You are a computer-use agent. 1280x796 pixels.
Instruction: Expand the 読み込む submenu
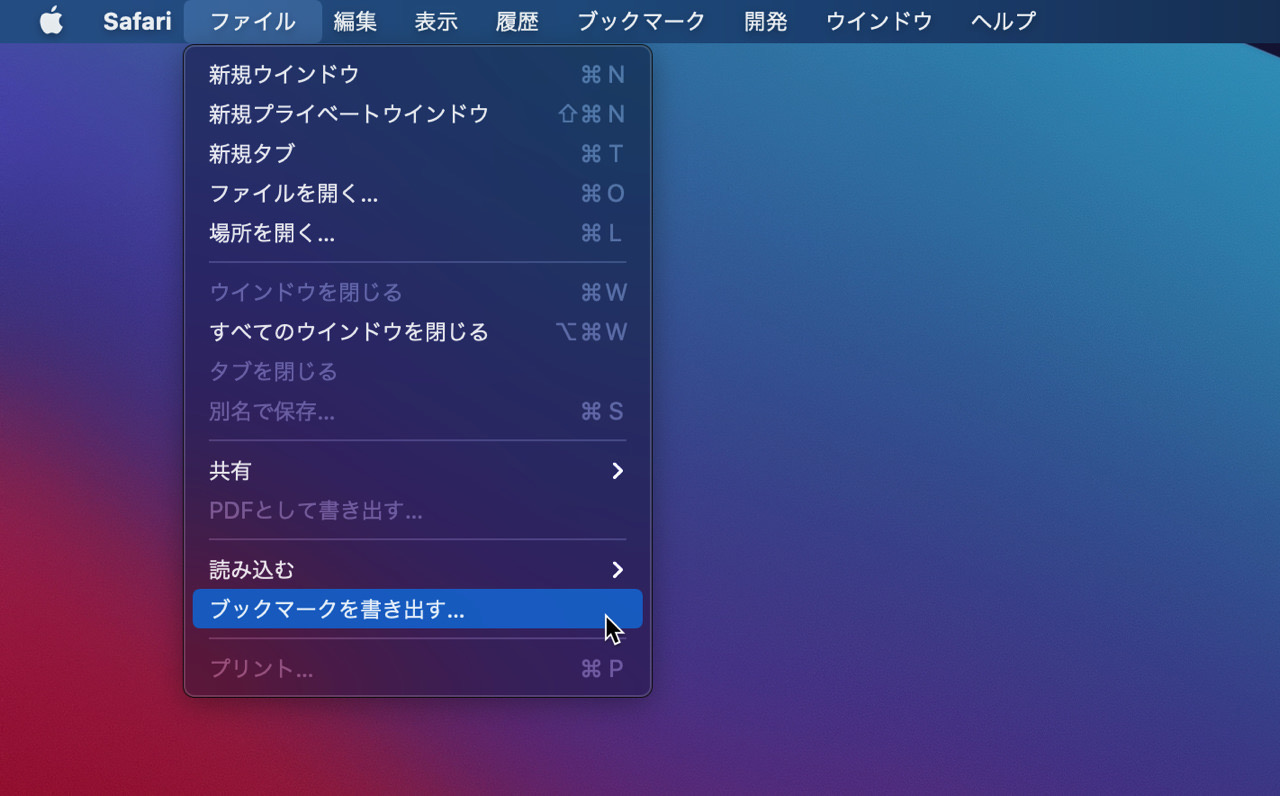tap(418, 569)
